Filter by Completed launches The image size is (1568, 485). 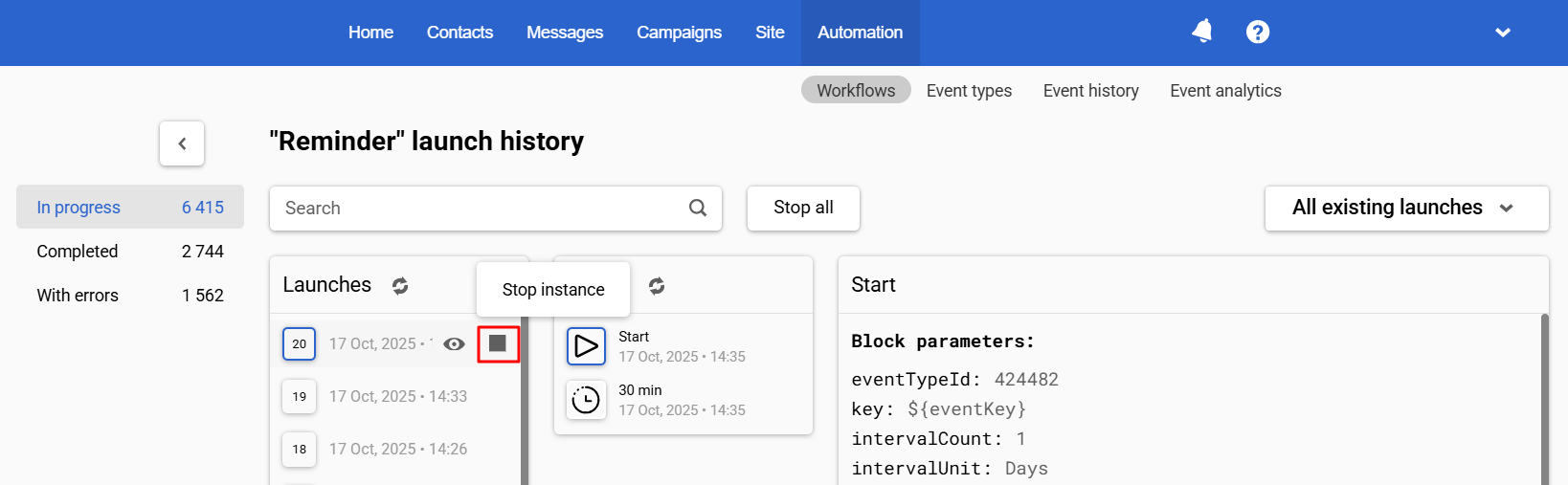[x=130, y=251]
